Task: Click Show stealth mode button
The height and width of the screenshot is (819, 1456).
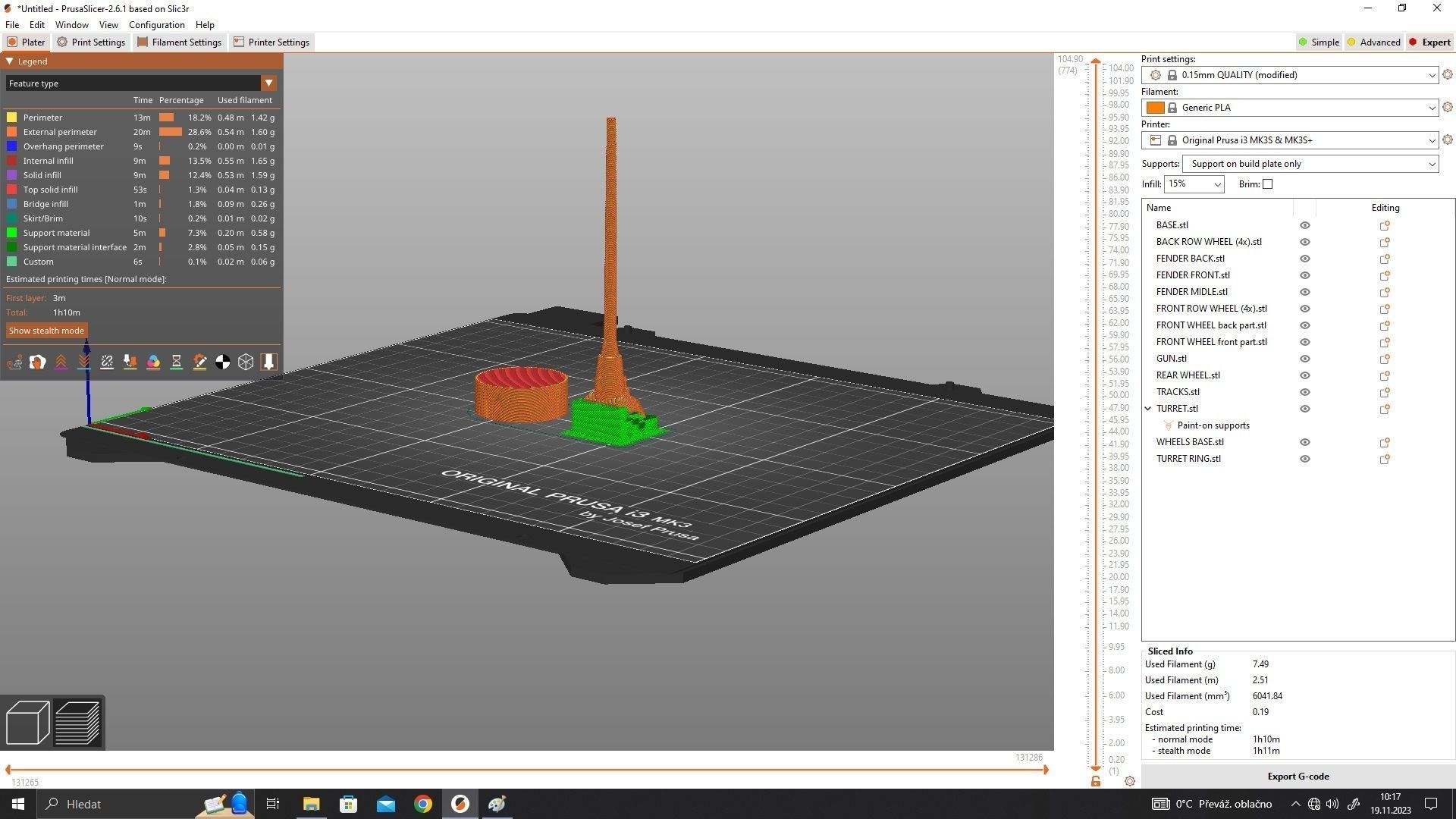Action: tap(46, 331)
